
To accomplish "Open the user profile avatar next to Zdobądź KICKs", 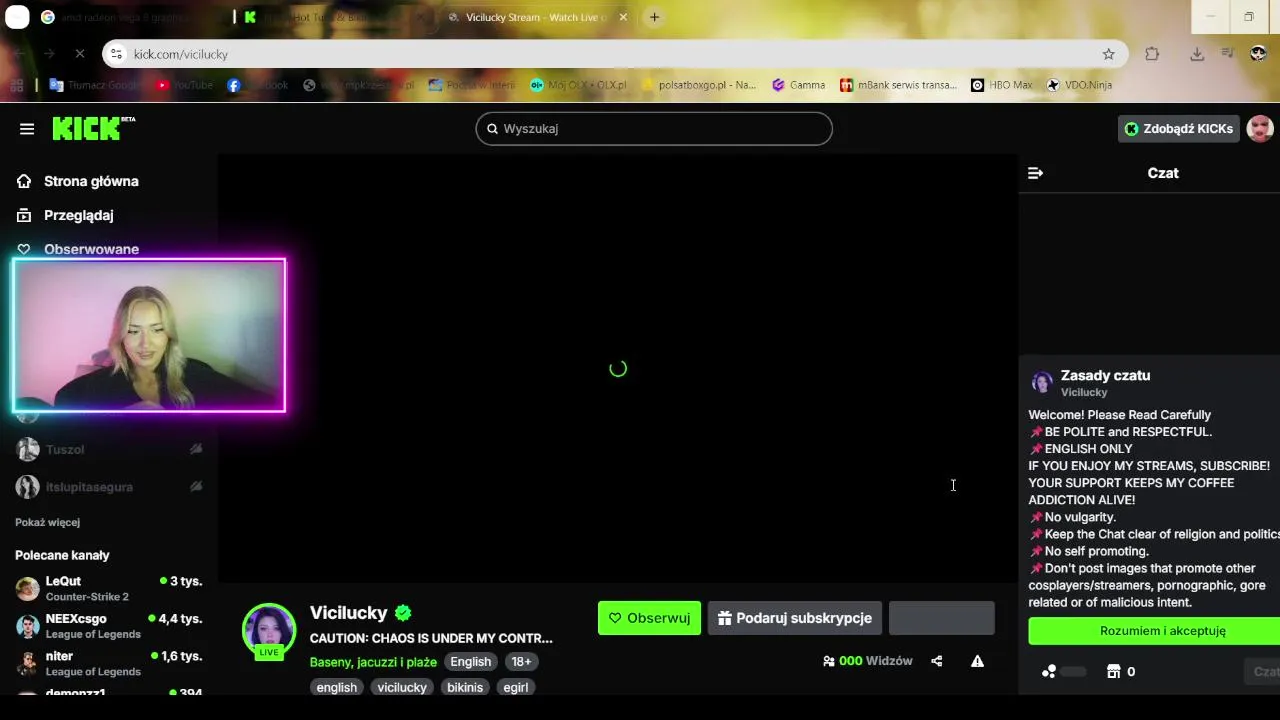I will (x=1260, y=129).
